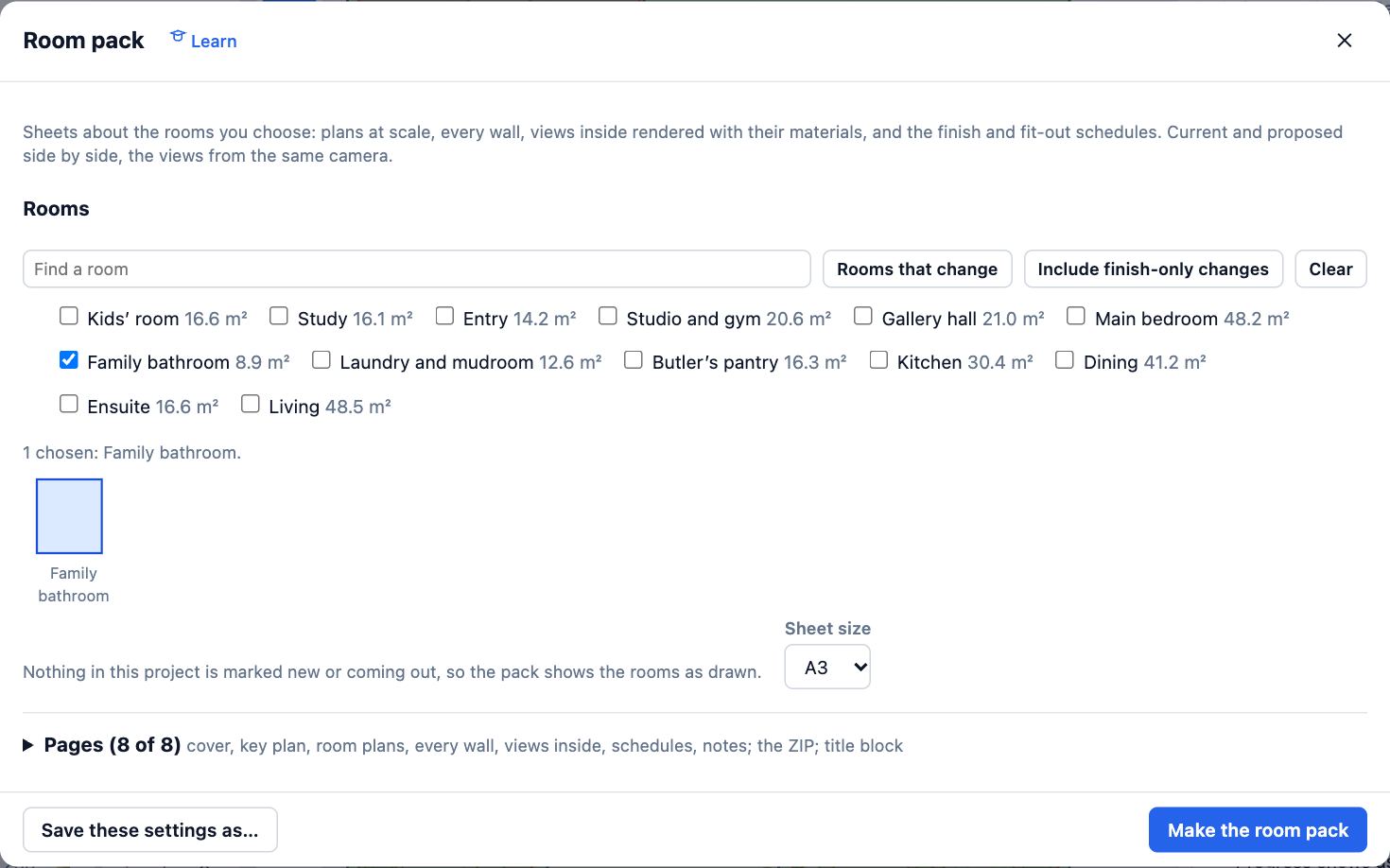
Task: Close the Room pack dialog
Action: [1344, 41]
